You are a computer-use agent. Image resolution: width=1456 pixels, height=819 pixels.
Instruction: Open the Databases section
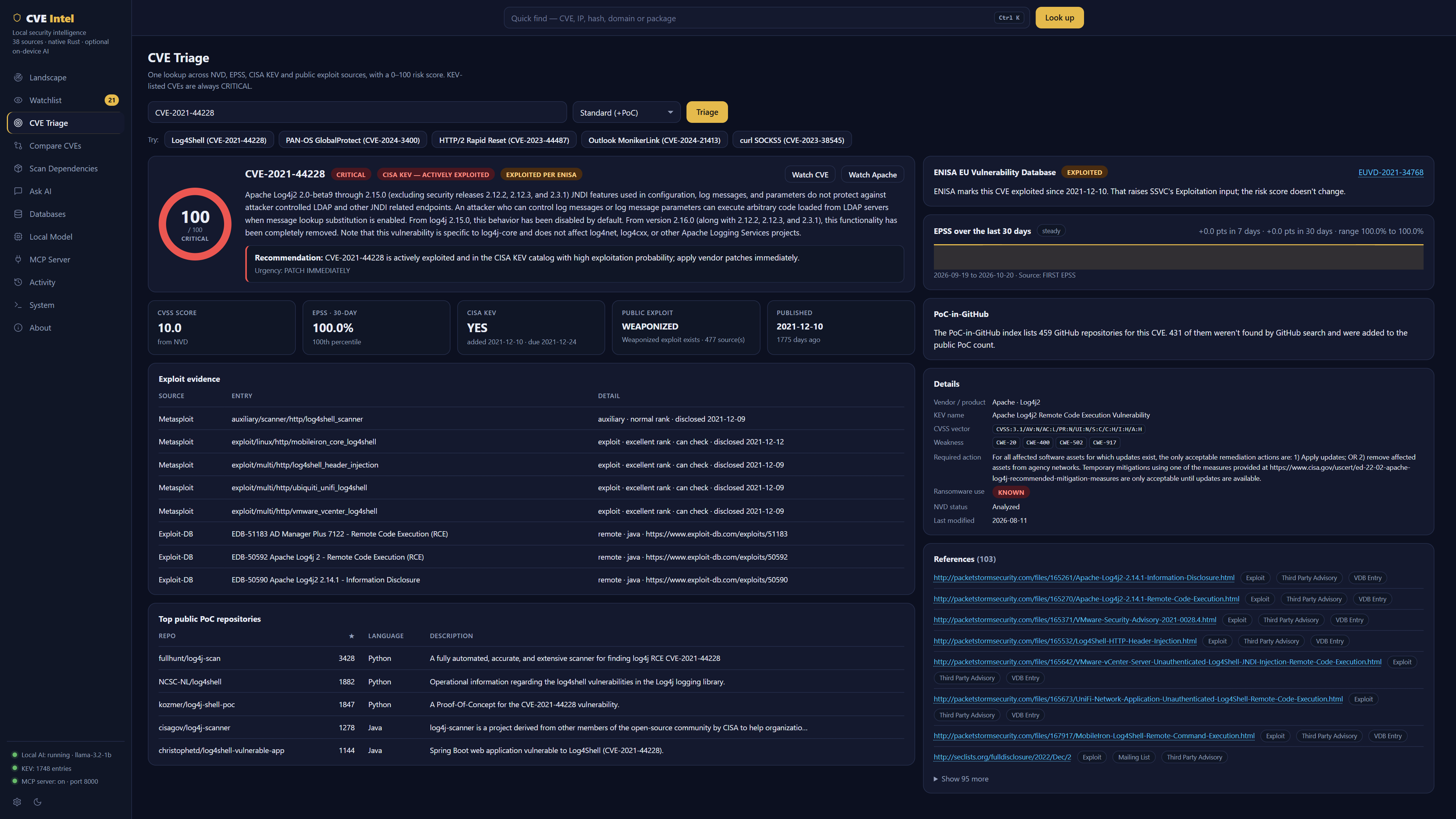click(66, 213)
